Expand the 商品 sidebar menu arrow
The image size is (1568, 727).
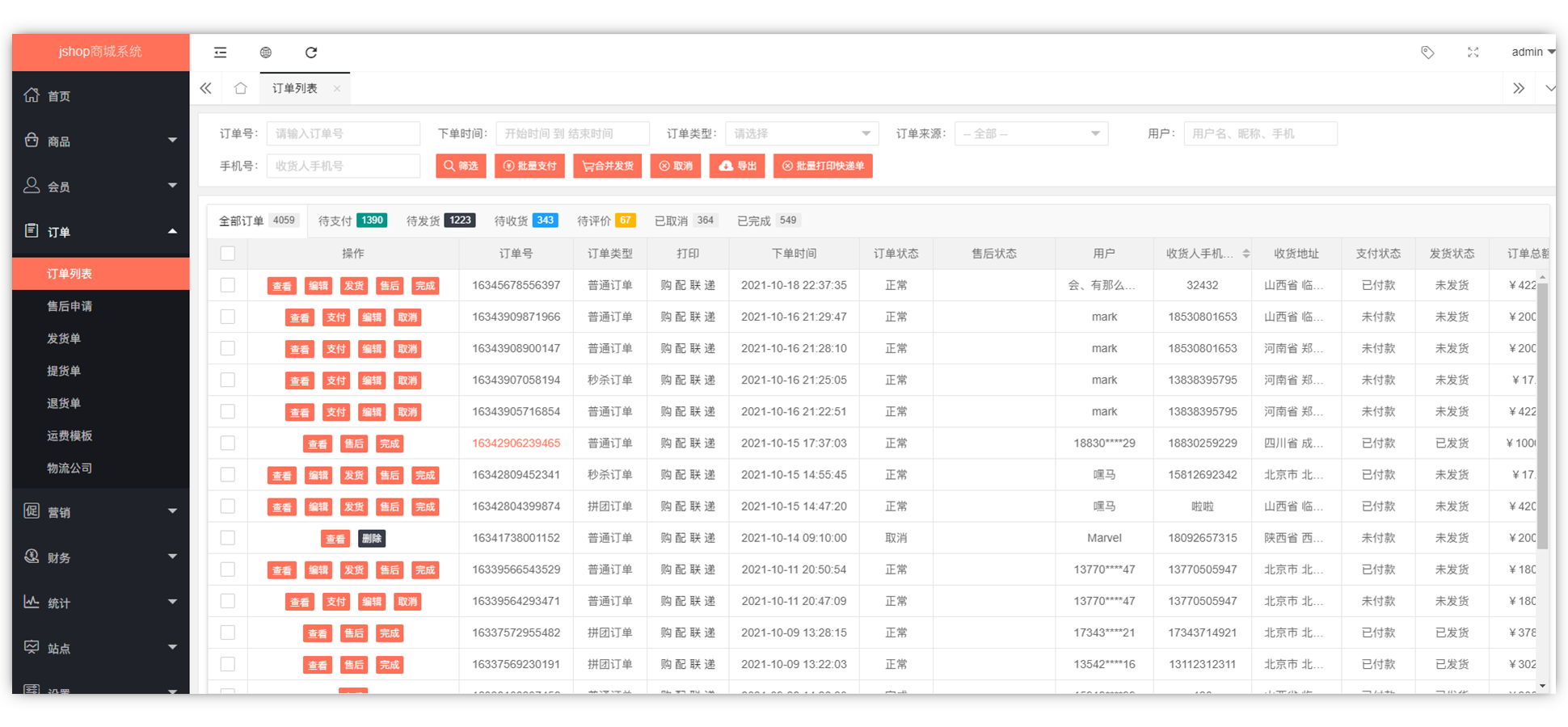coord(172,141)
